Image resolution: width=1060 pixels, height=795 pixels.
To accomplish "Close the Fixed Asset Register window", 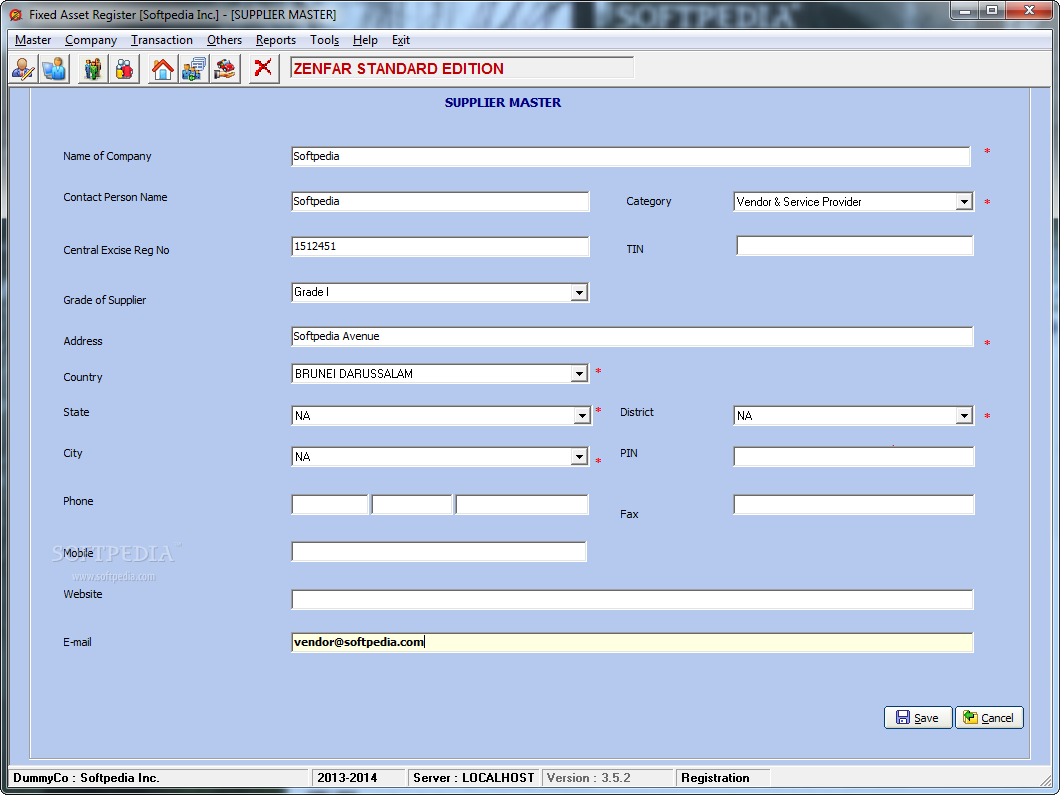I will pos(1030,10).
